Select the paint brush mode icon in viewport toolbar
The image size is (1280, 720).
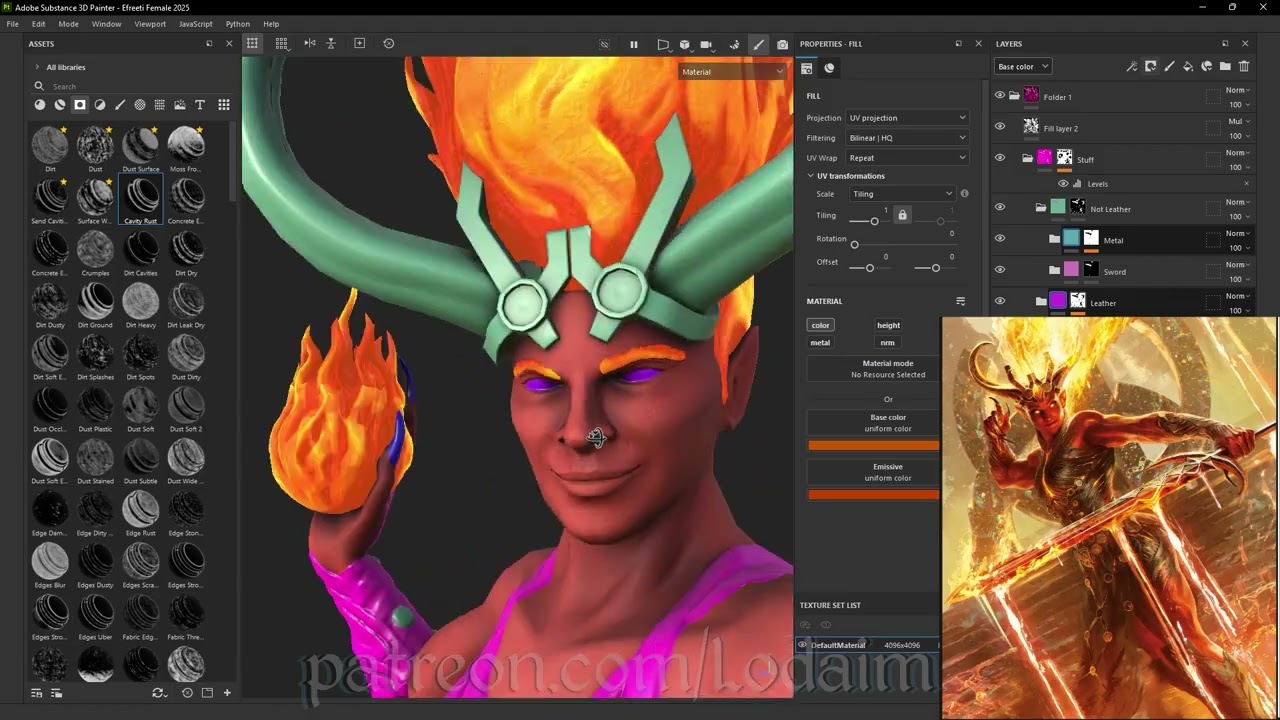pyautogui.click(x=759, y=44)
